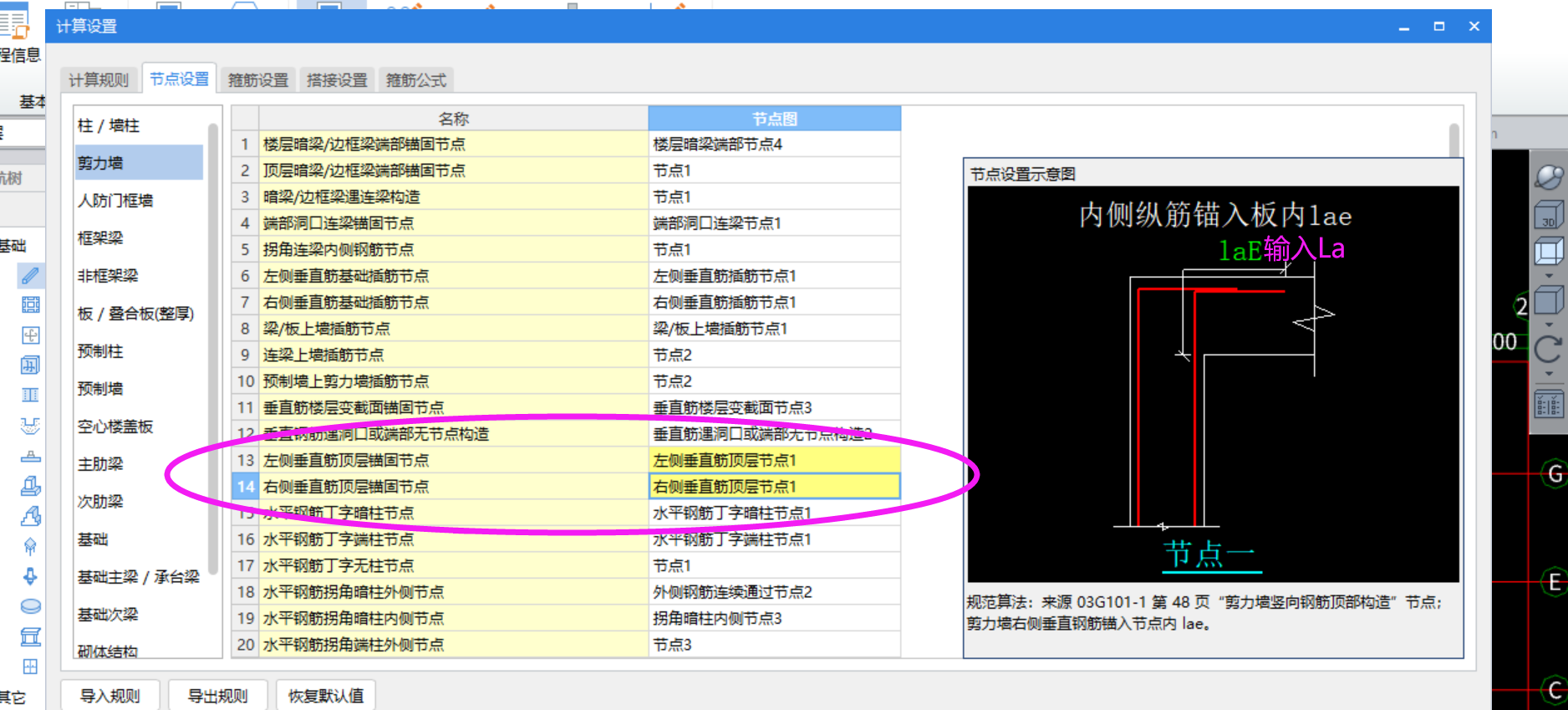This screenshot has width=1568, height=710.
Task: Switch to 3D view cube icon
Action: pyautogui.click(x=1549, y=214)
